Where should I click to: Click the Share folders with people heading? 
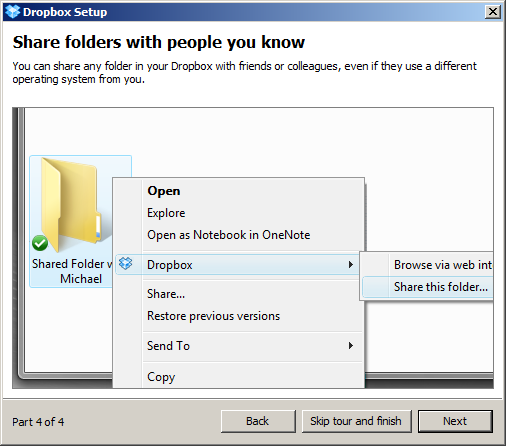tap(159, 43)
